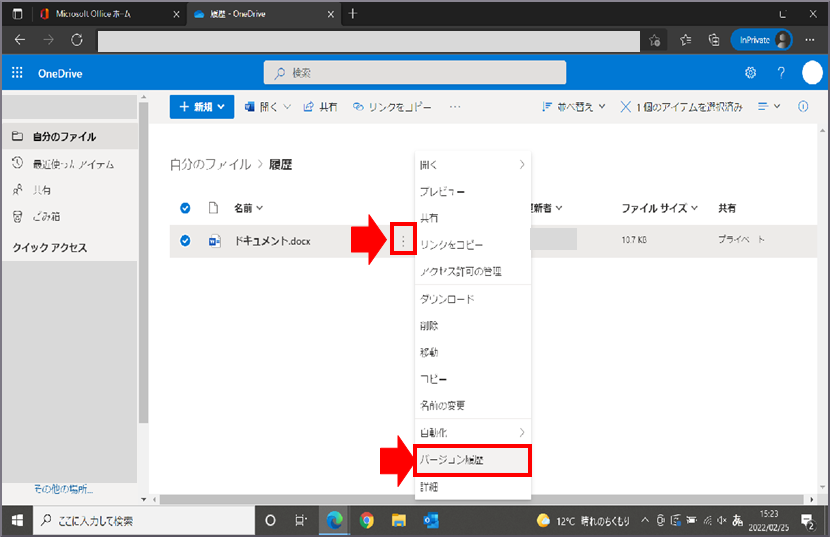This screenshot has height=537, width=830.
Task: Expand the 開く toolbar dropdown arrow
Action: tap(287, 106)
